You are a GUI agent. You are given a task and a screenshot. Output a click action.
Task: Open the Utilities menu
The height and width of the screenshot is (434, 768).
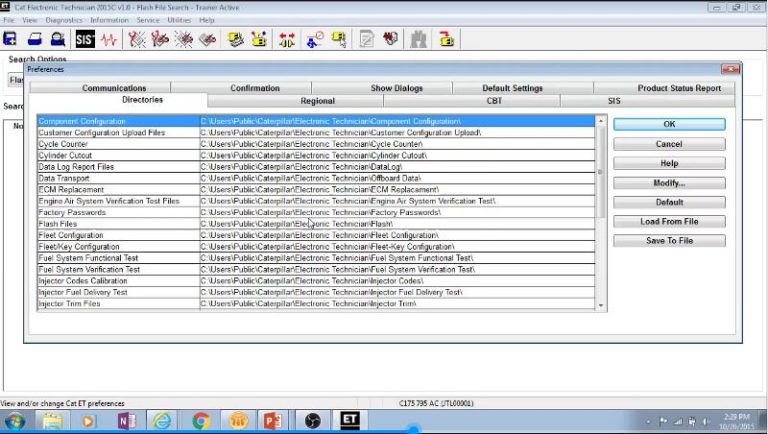[179, 20]
